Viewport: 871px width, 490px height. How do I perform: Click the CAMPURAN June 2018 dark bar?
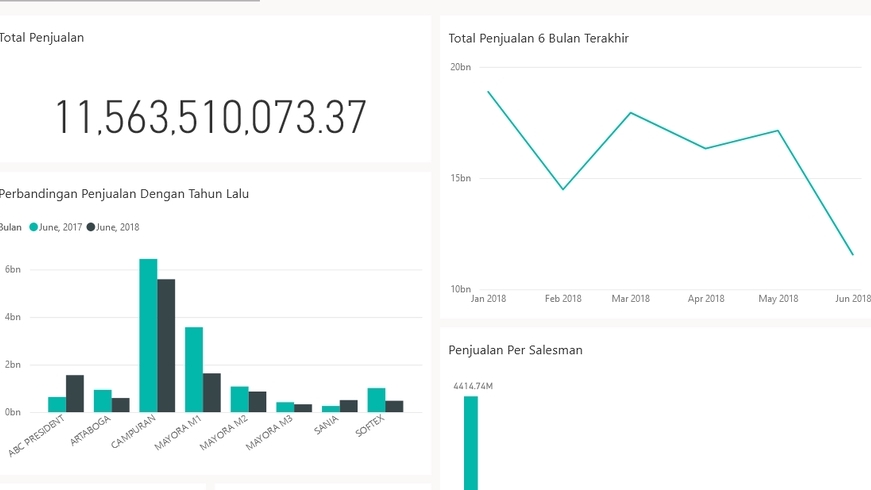[166, 346]
